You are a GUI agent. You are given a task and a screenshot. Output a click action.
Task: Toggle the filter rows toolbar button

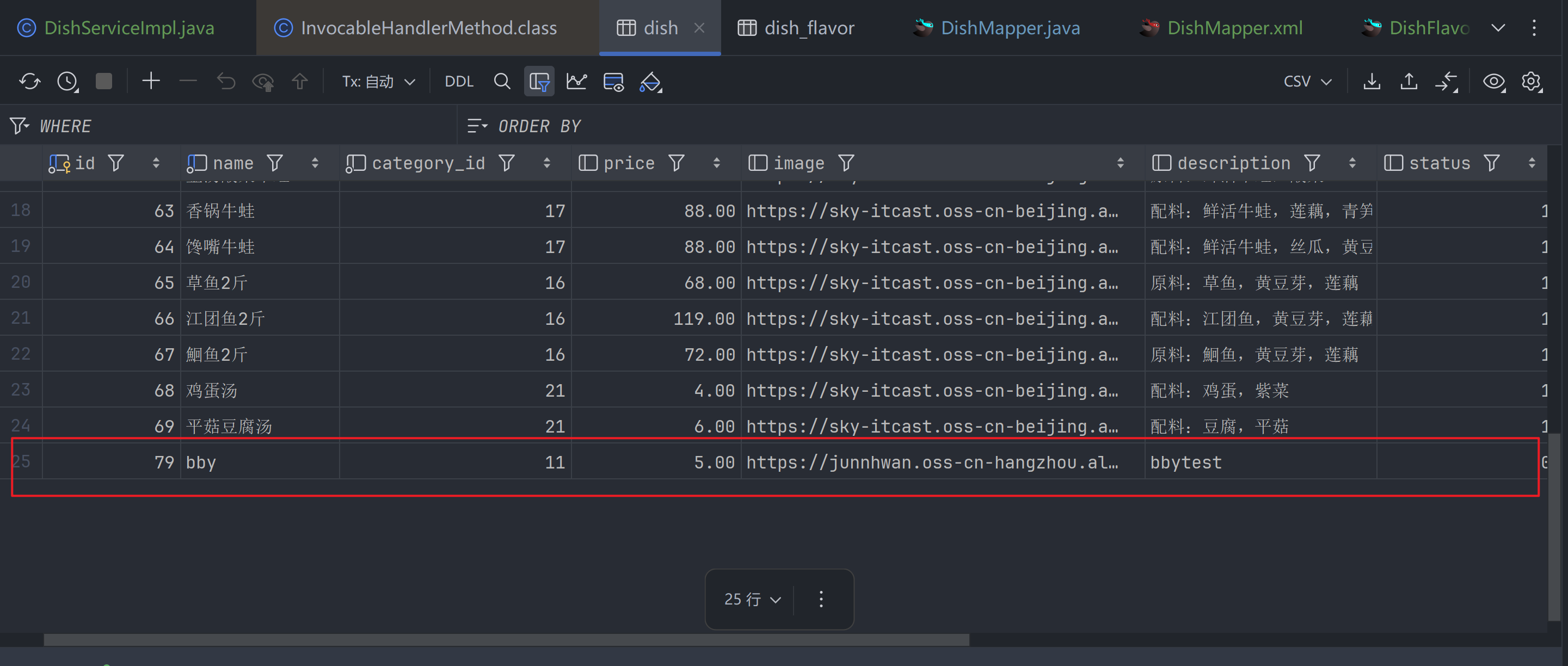point(539,82)
